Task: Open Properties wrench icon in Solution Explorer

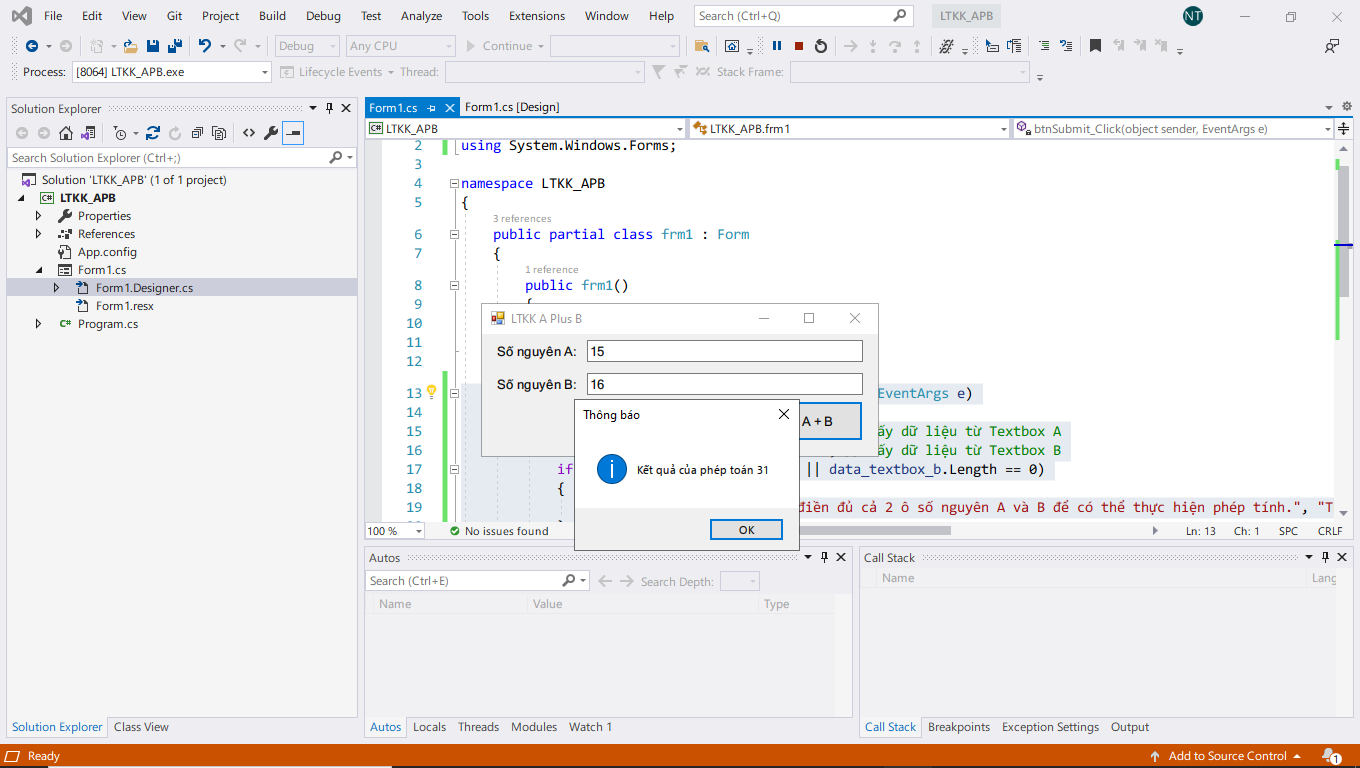Action: 270,133
